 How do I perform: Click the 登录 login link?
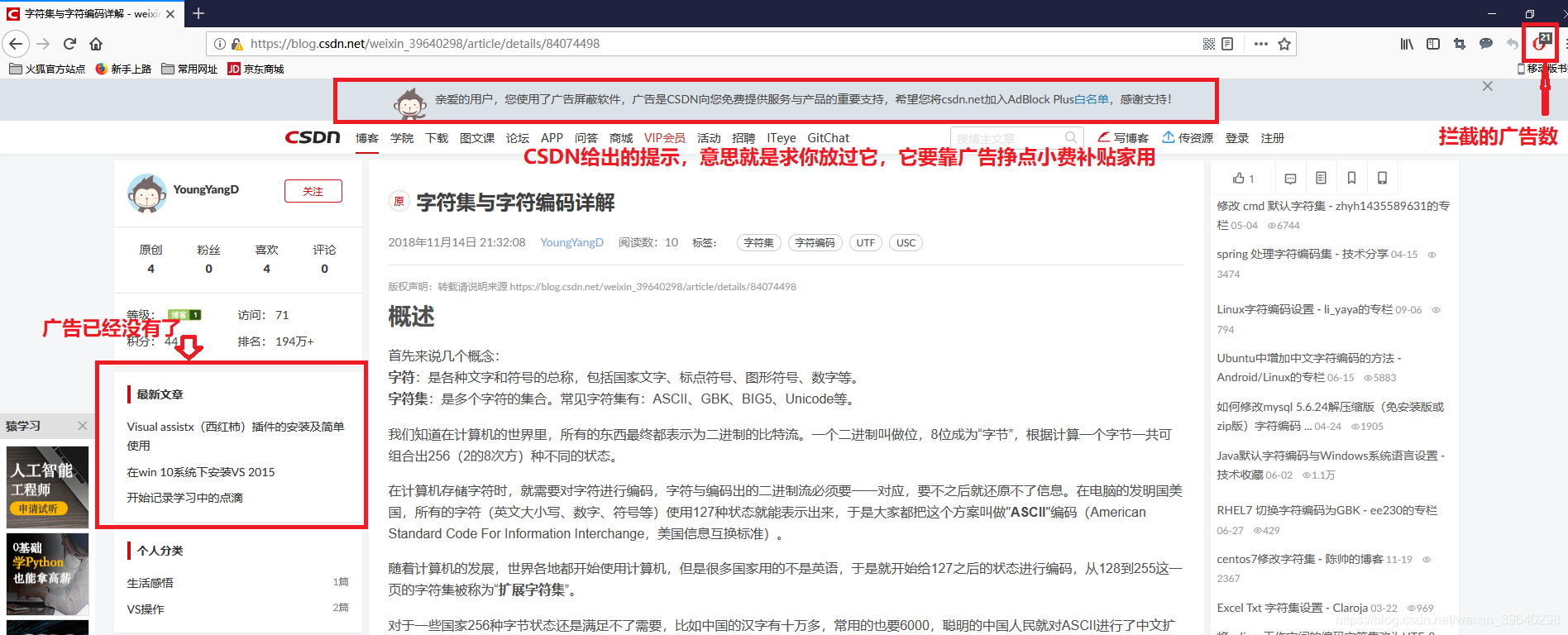point(1237,138)
